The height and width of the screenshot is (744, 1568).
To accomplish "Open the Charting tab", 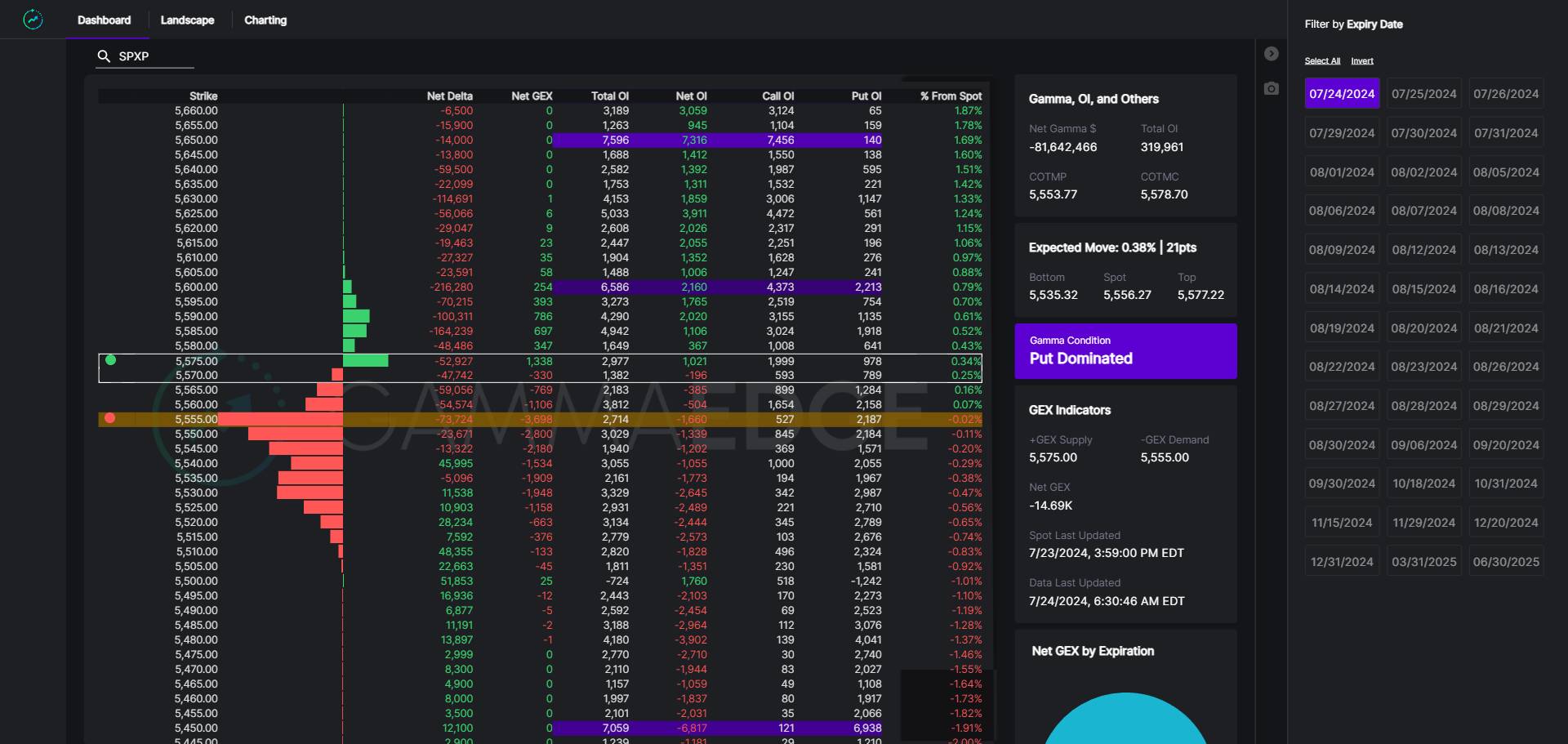I will 265,20.
